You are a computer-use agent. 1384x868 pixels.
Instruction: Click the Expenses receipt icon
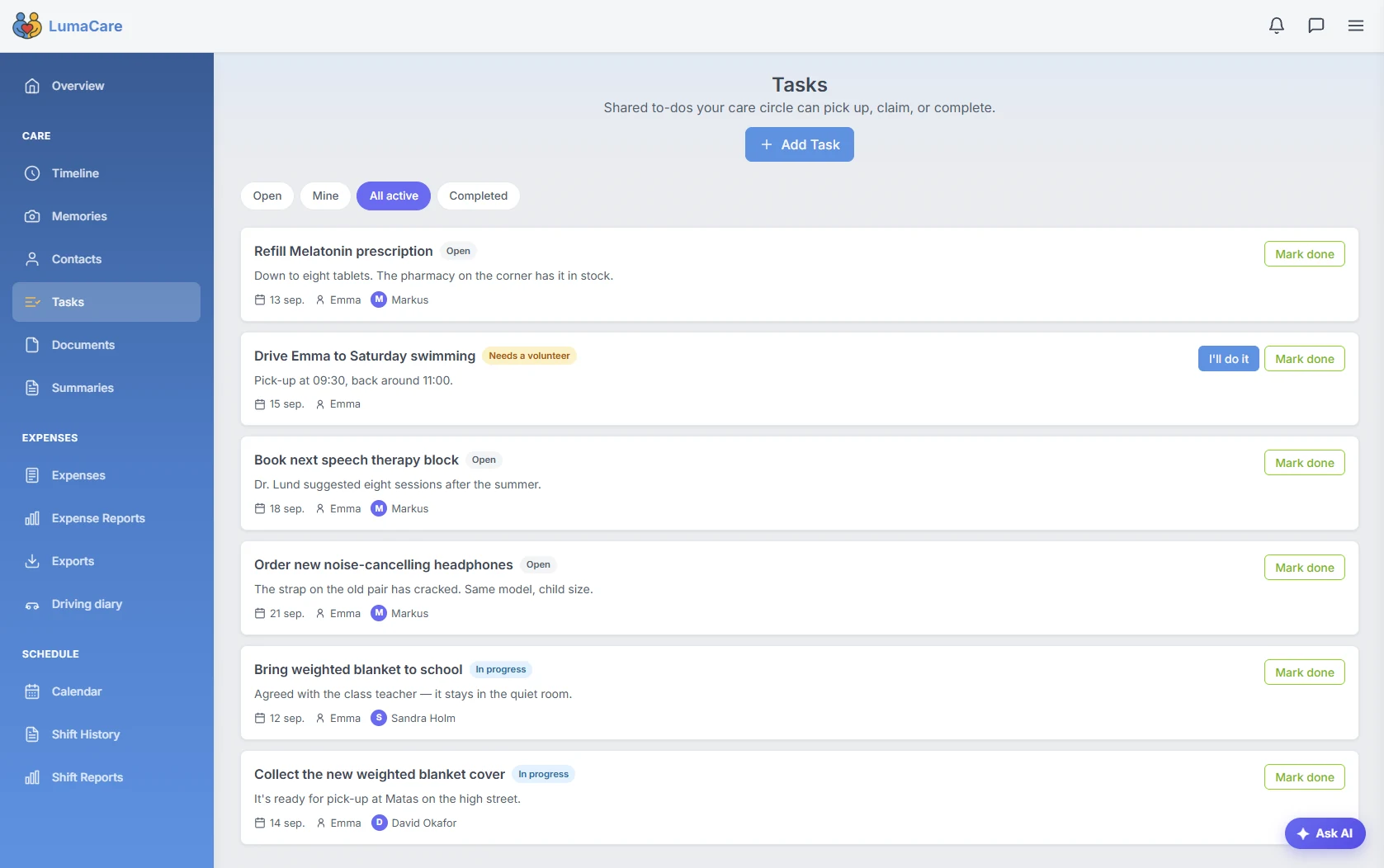coord(32,475)
